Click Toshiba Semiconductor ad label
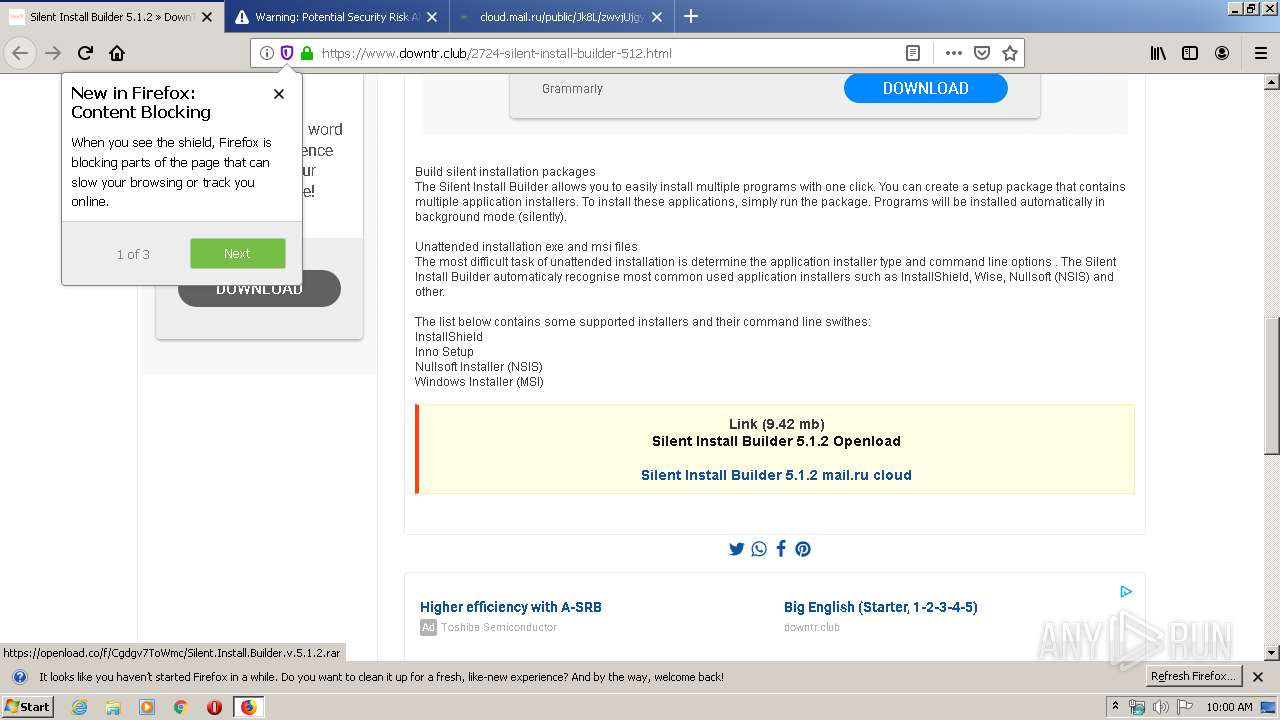This screenshot has height=720, width=1280. click(x=499, y=627)
